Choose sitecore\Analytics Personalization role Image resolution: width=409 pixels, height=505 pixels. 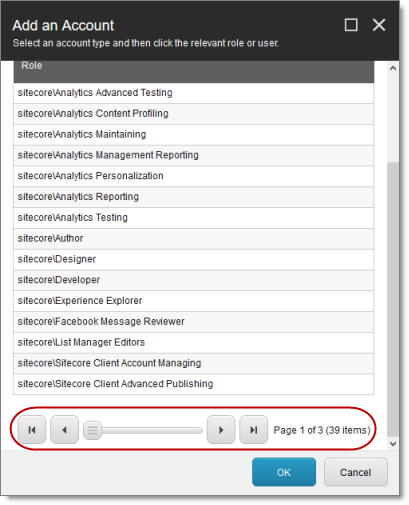click(194, 176)
